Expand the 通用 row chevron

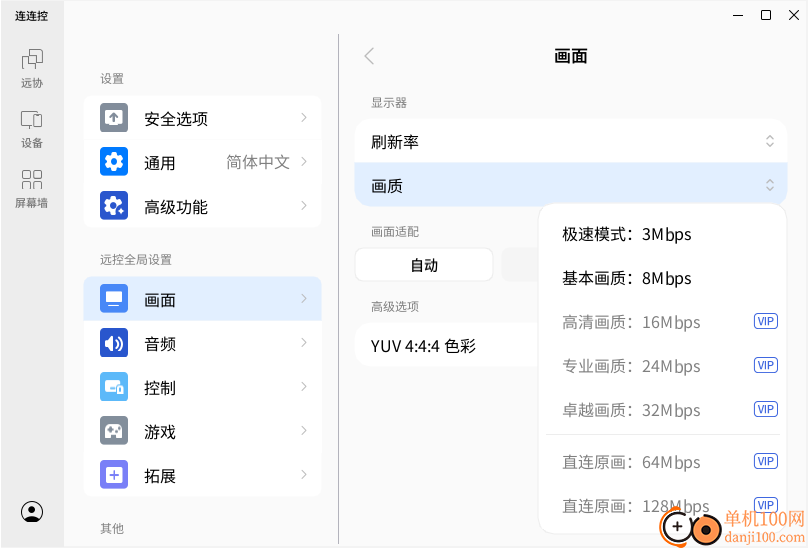[304, 162]
